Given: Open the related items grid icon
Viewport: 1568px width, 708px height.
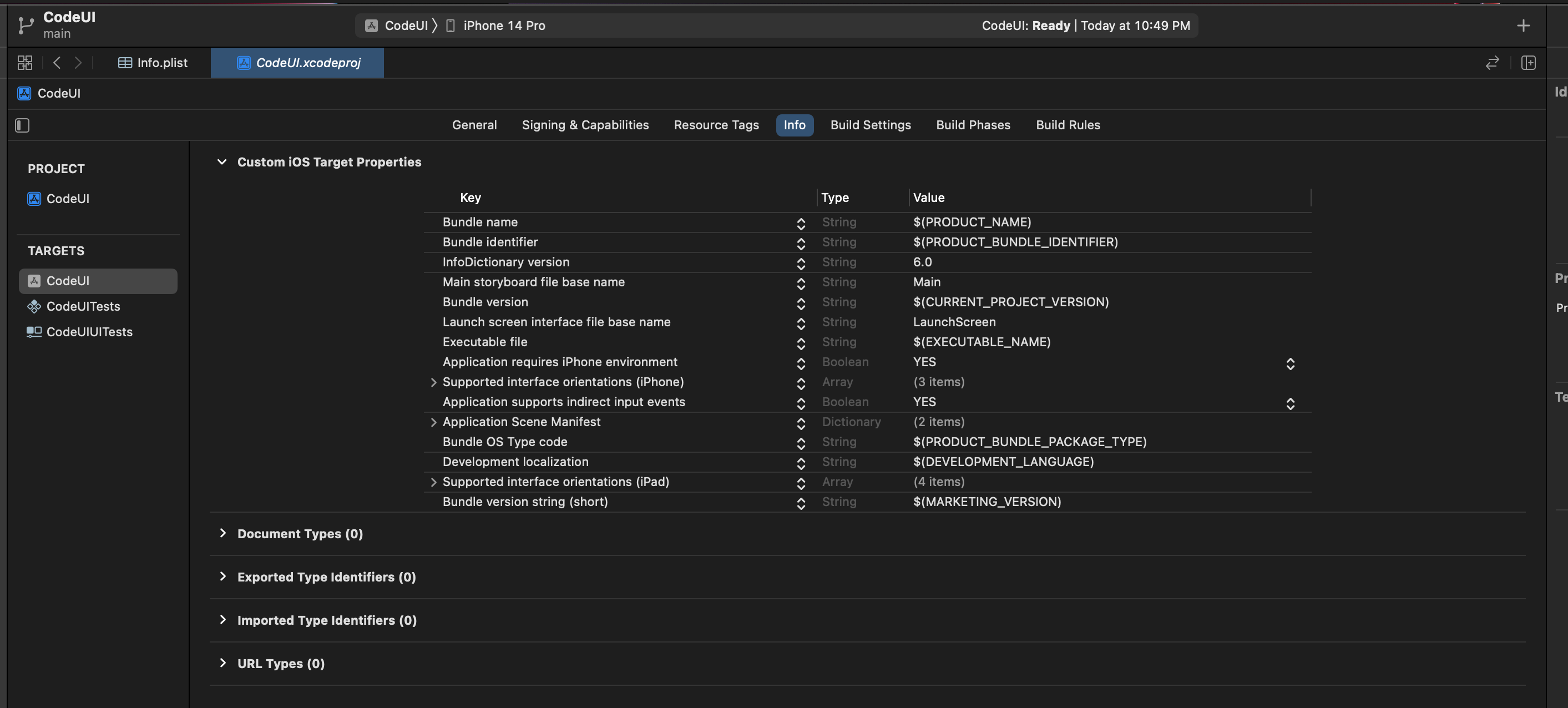Looking at the screenshot, I should tap(25, 63).
